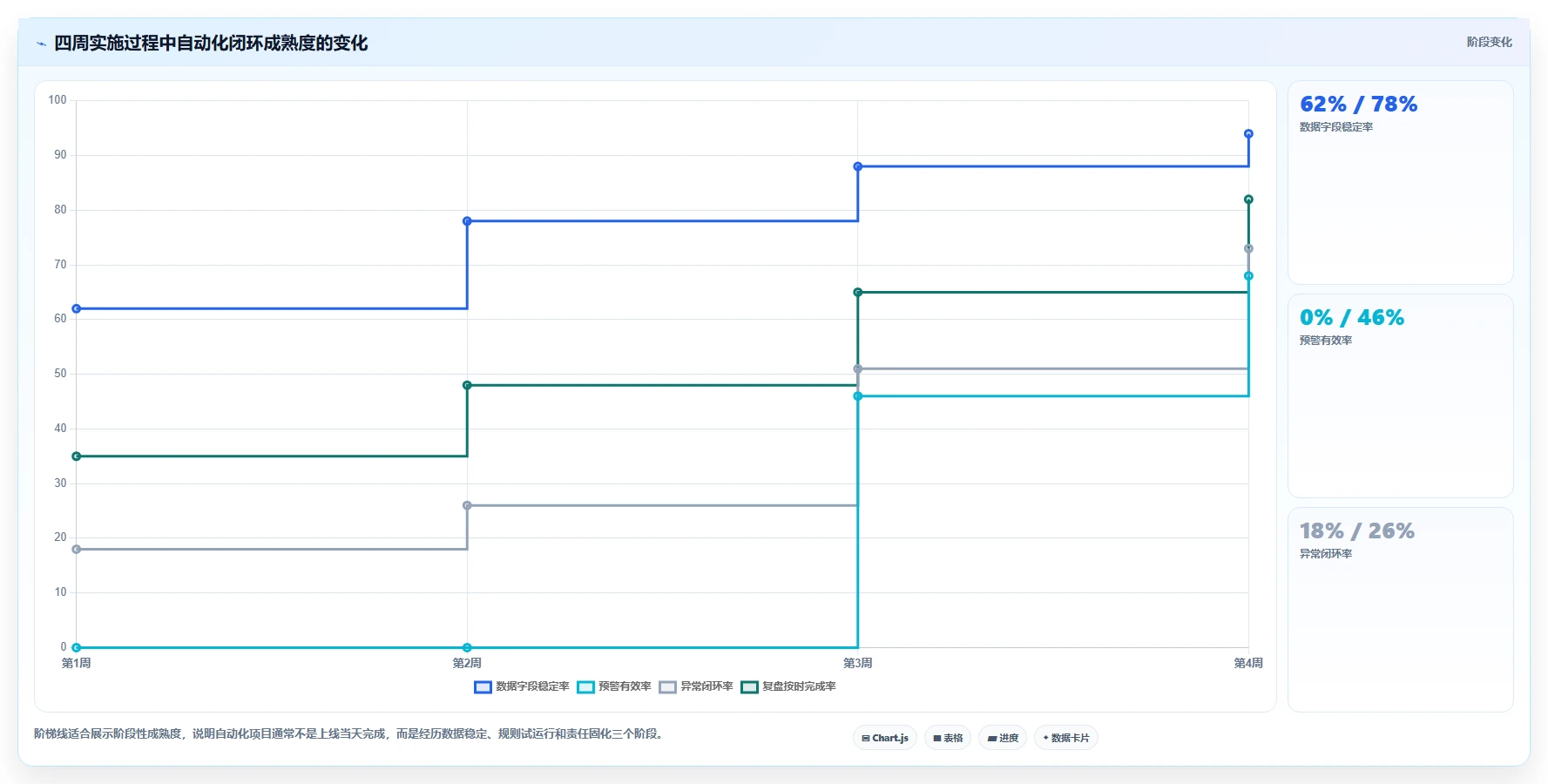
Task: Click the 第2周 x-axis label
Action: [467, 664]
